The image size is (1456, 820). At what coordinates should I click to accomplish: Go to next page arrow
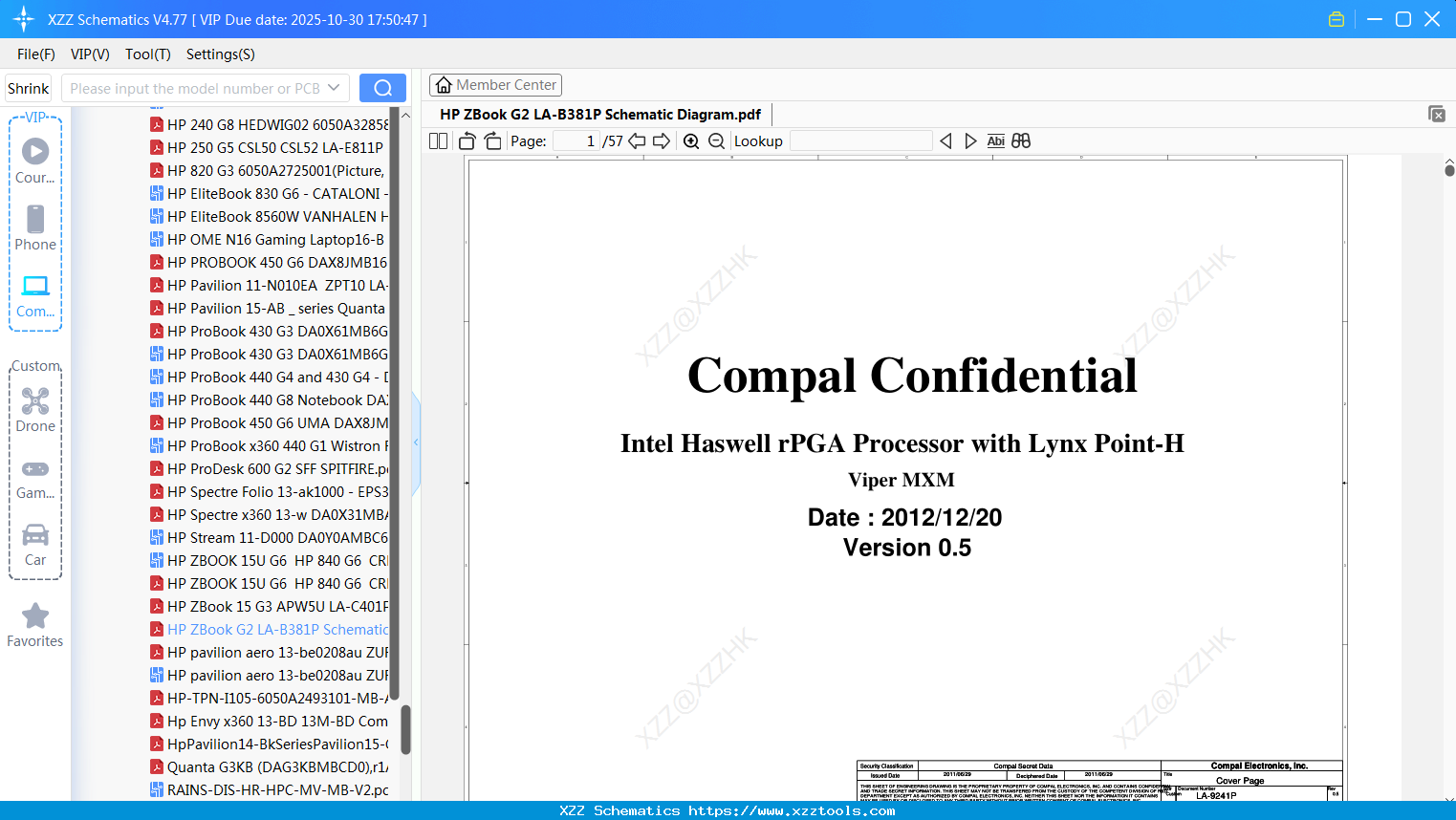tap(662, 141)
